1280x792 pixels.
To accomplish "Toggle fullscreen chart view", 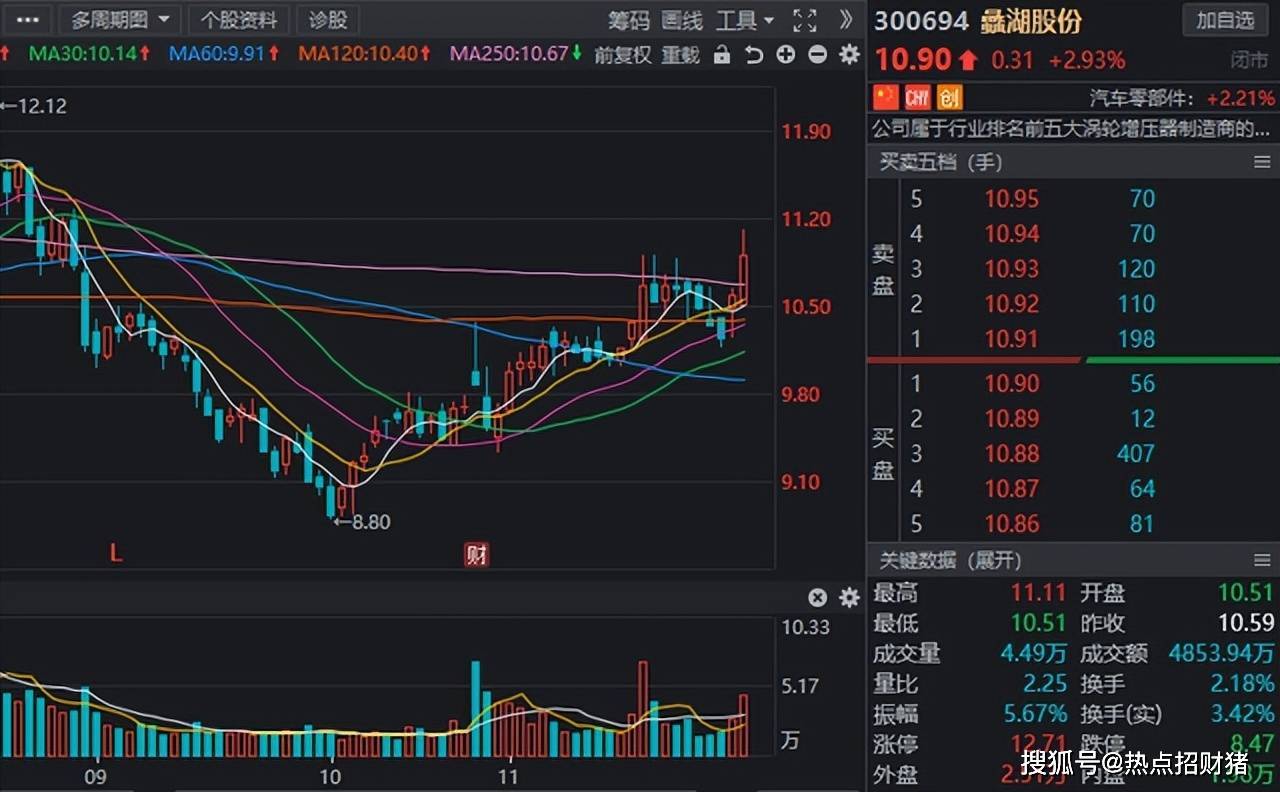I will [804, 20].
